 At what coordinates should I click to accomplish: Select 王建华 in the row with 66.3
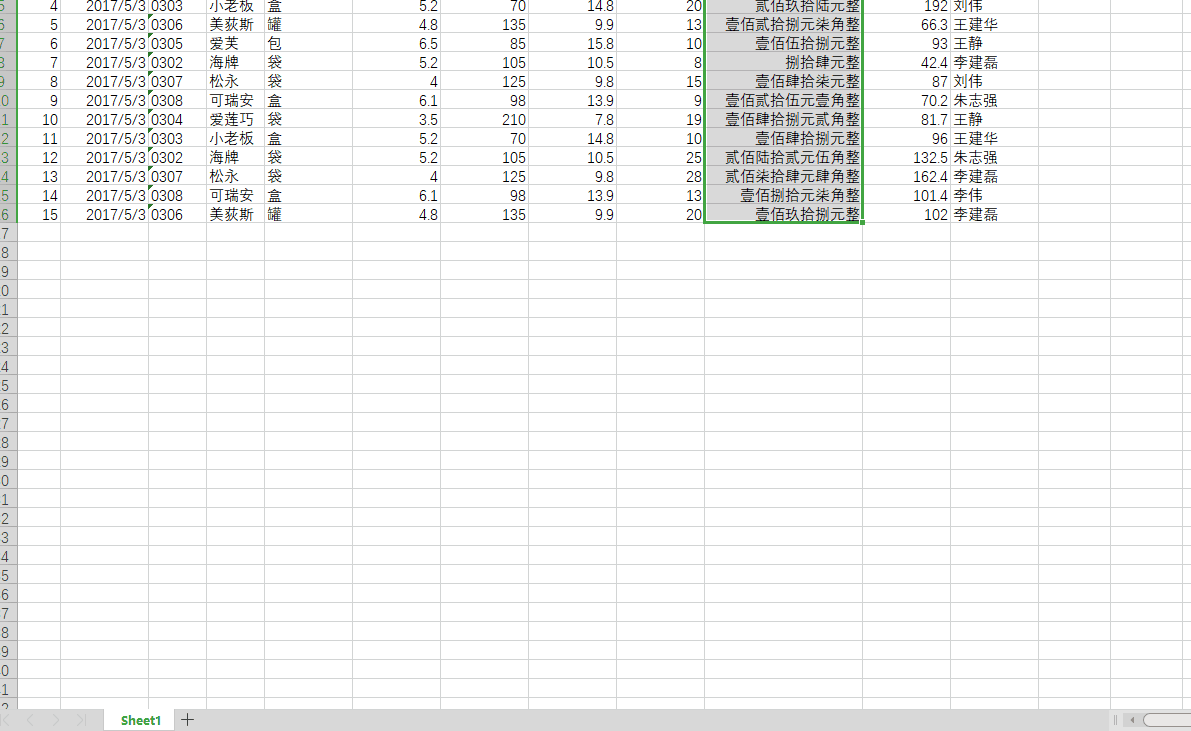tap(994, 24)
